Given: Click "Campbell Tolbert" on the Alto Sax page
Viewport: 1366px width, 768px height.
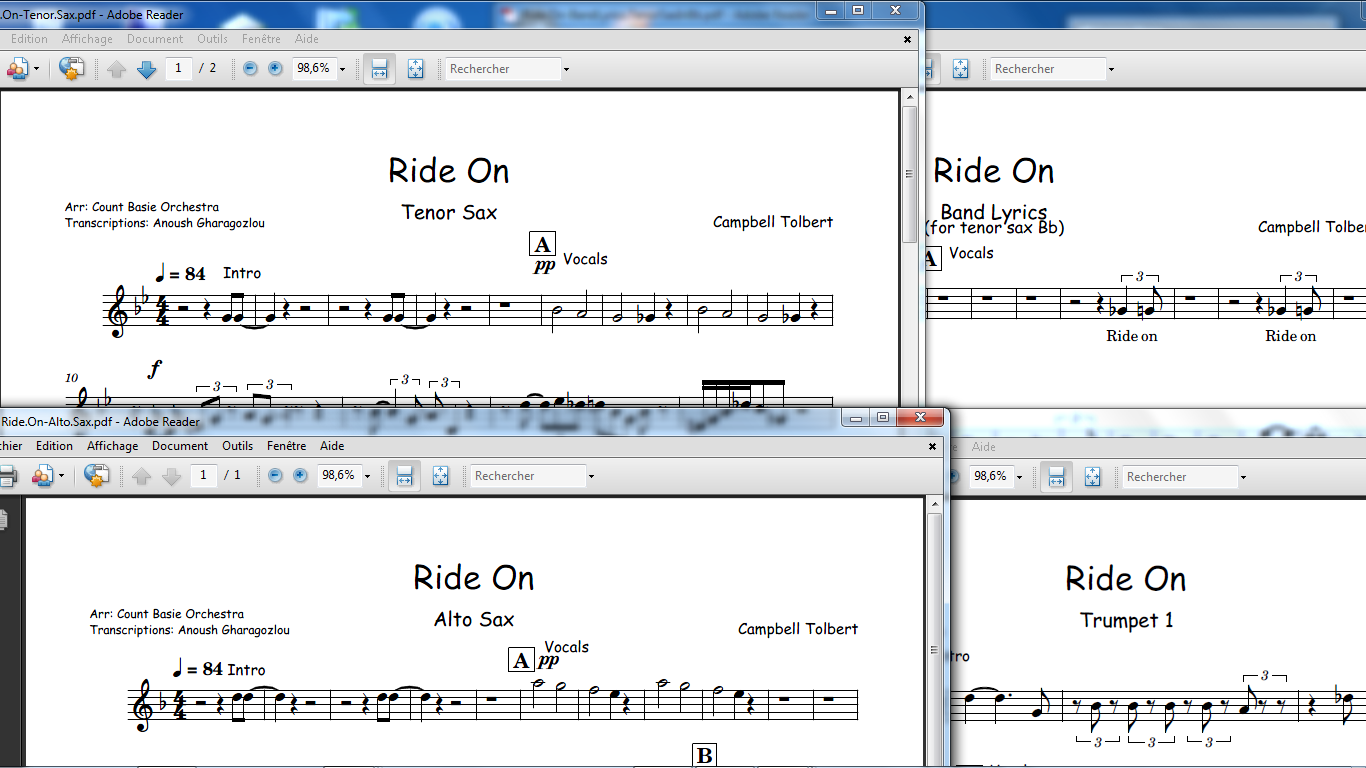Looking at the screenshot, I should pyautogui.click(x=798, y=629).
